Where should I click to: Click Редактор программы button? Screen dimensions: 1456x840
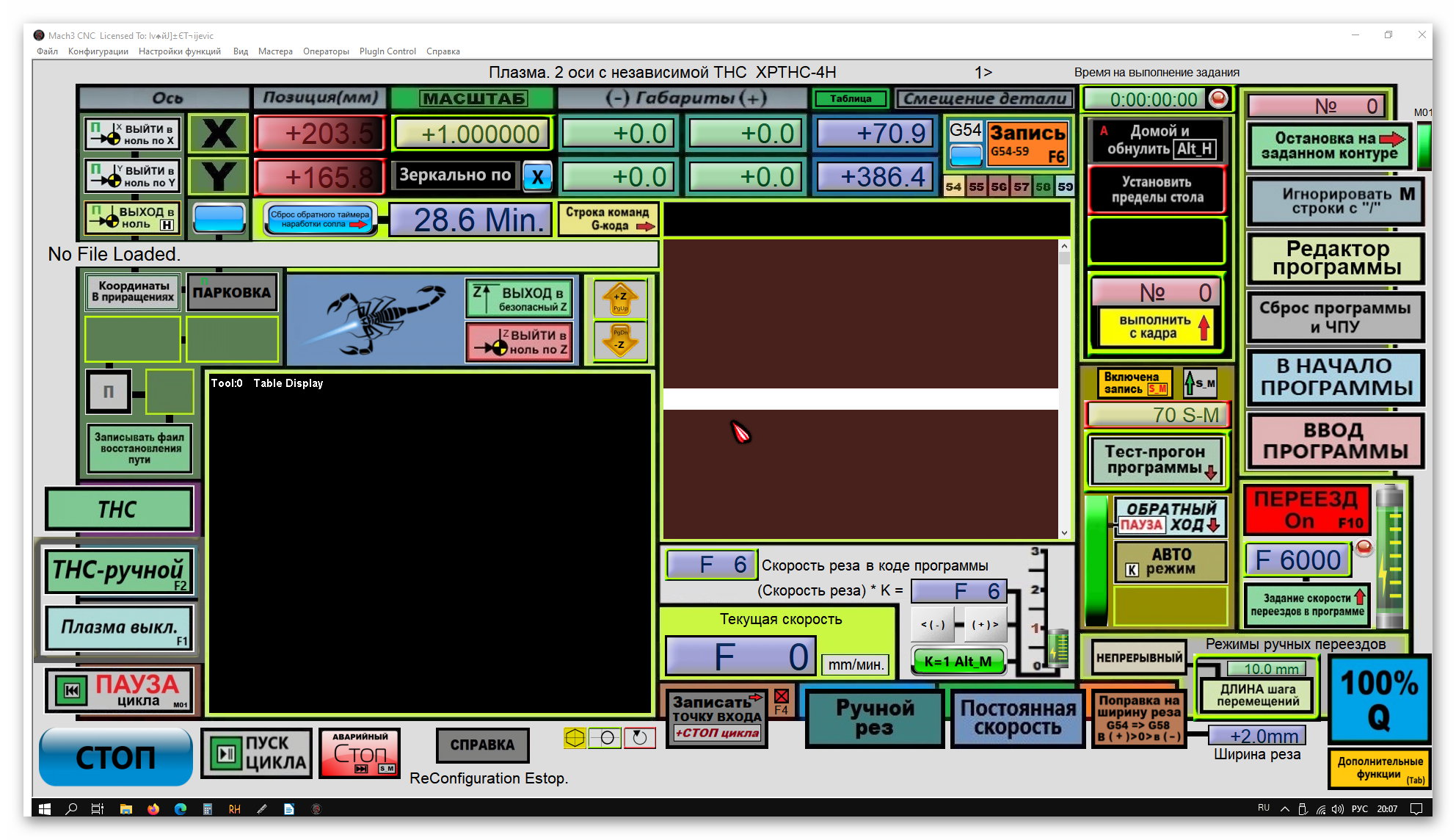1336,258
